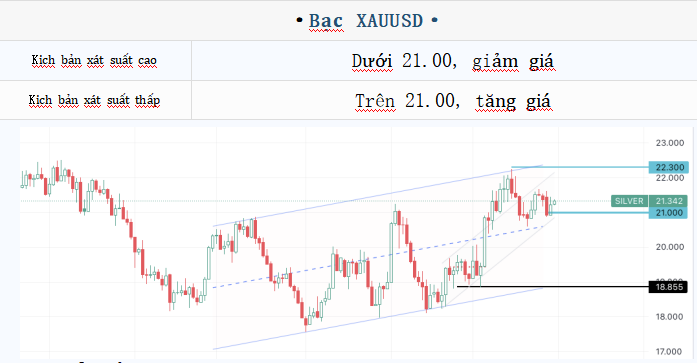
Task: Click the 23.000 axis value
Action: click(x=669, y=143)
